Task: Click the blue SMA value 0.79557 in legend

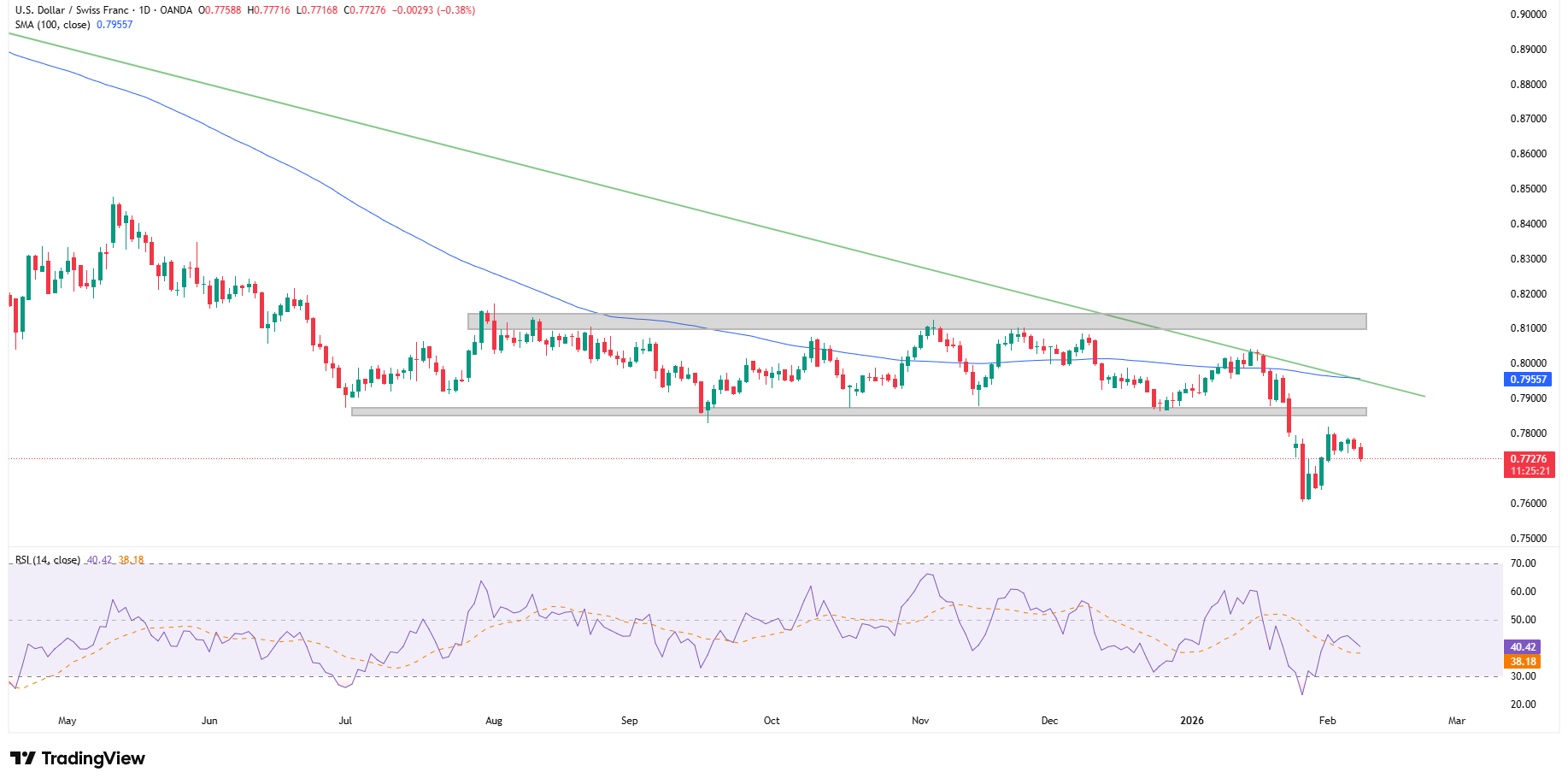Action: point(116,25)
